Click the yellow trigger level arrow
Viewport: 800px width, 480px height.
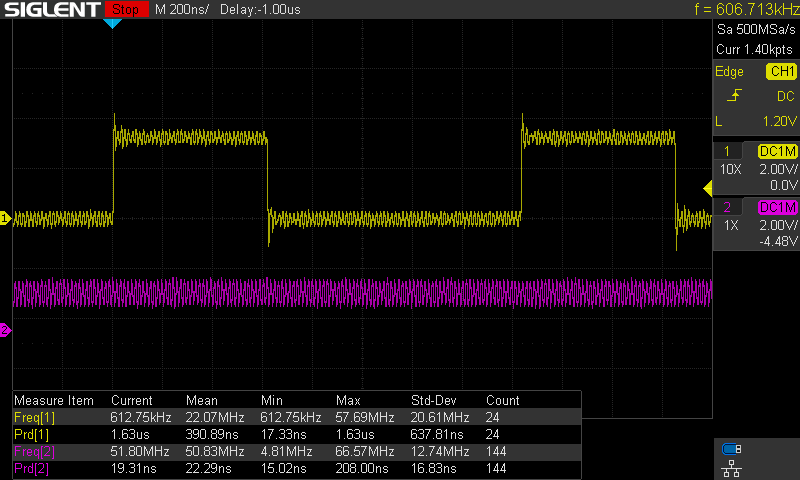(708, 189)
